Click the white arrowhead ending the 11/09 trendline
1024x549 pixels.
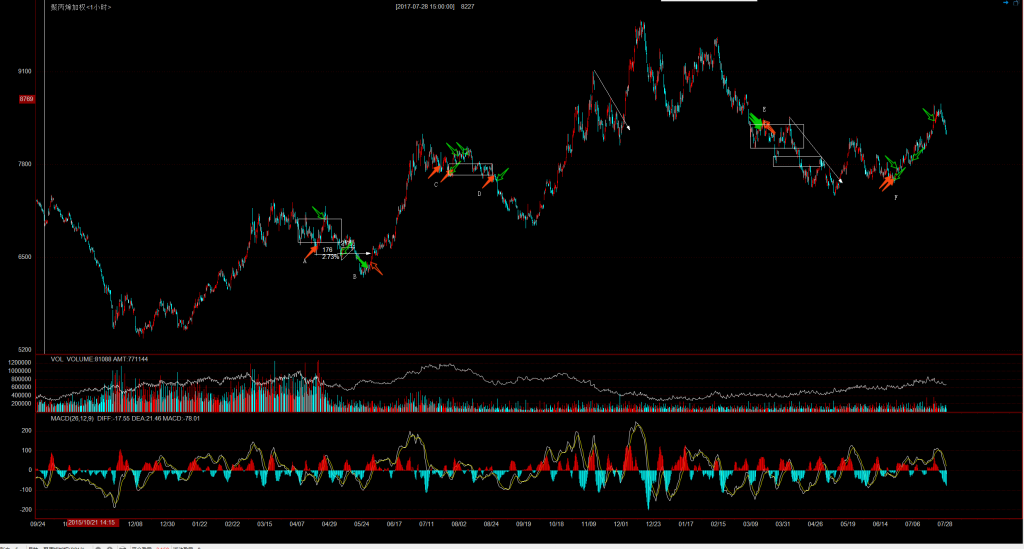point(628,127)
